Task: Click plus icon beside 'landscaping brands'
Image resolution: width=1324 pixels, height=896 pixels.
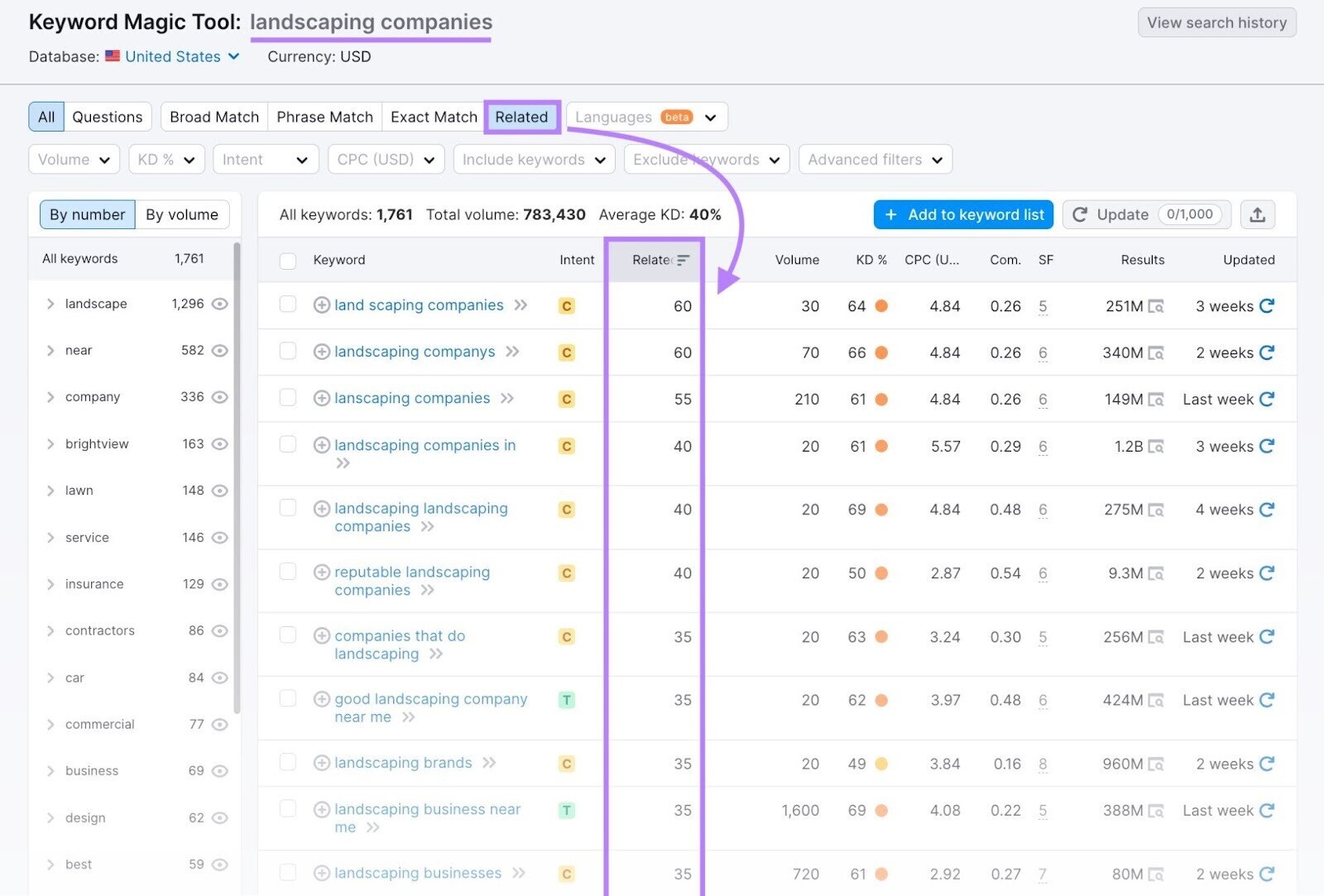Action: [322, 763]
